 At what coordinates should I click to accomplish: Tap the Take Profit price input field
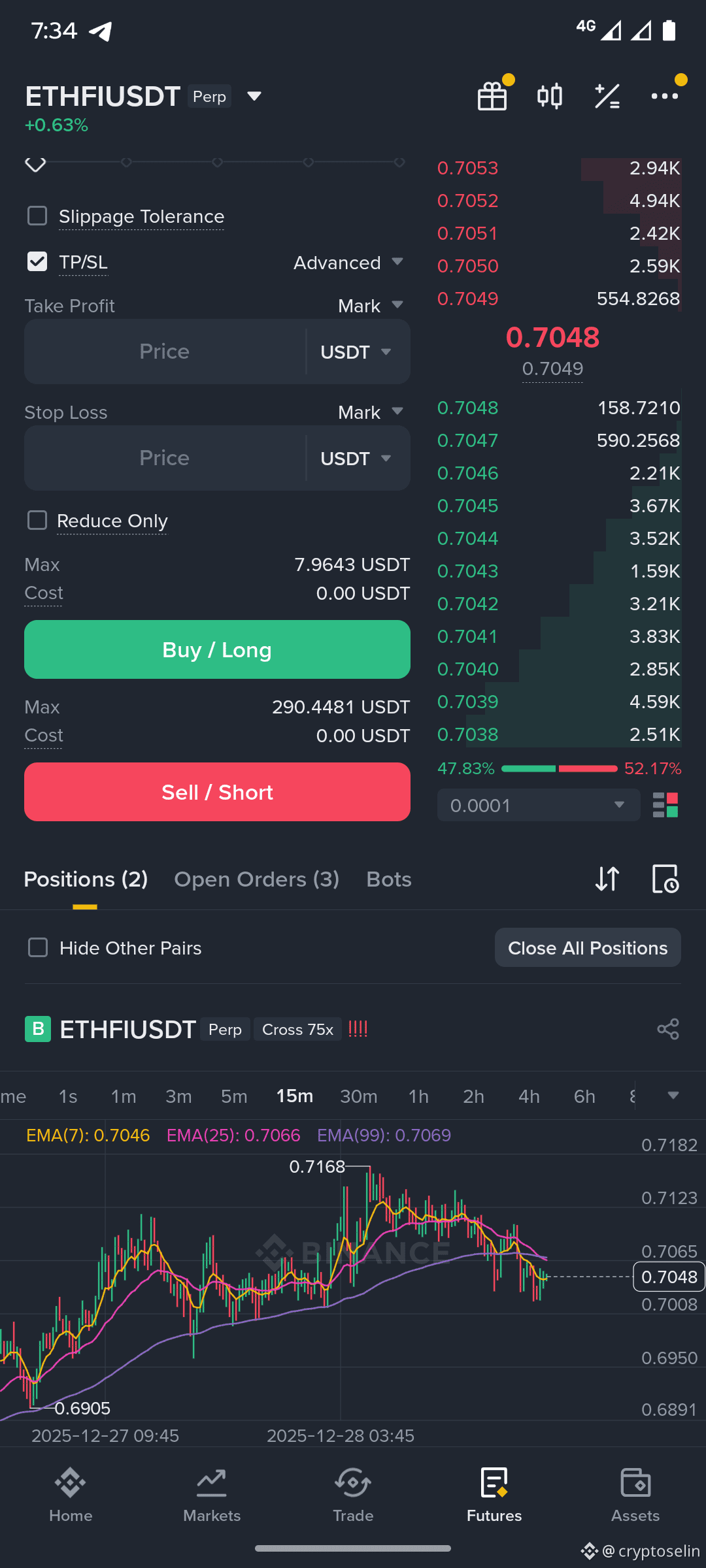click(x=165, y=351)
